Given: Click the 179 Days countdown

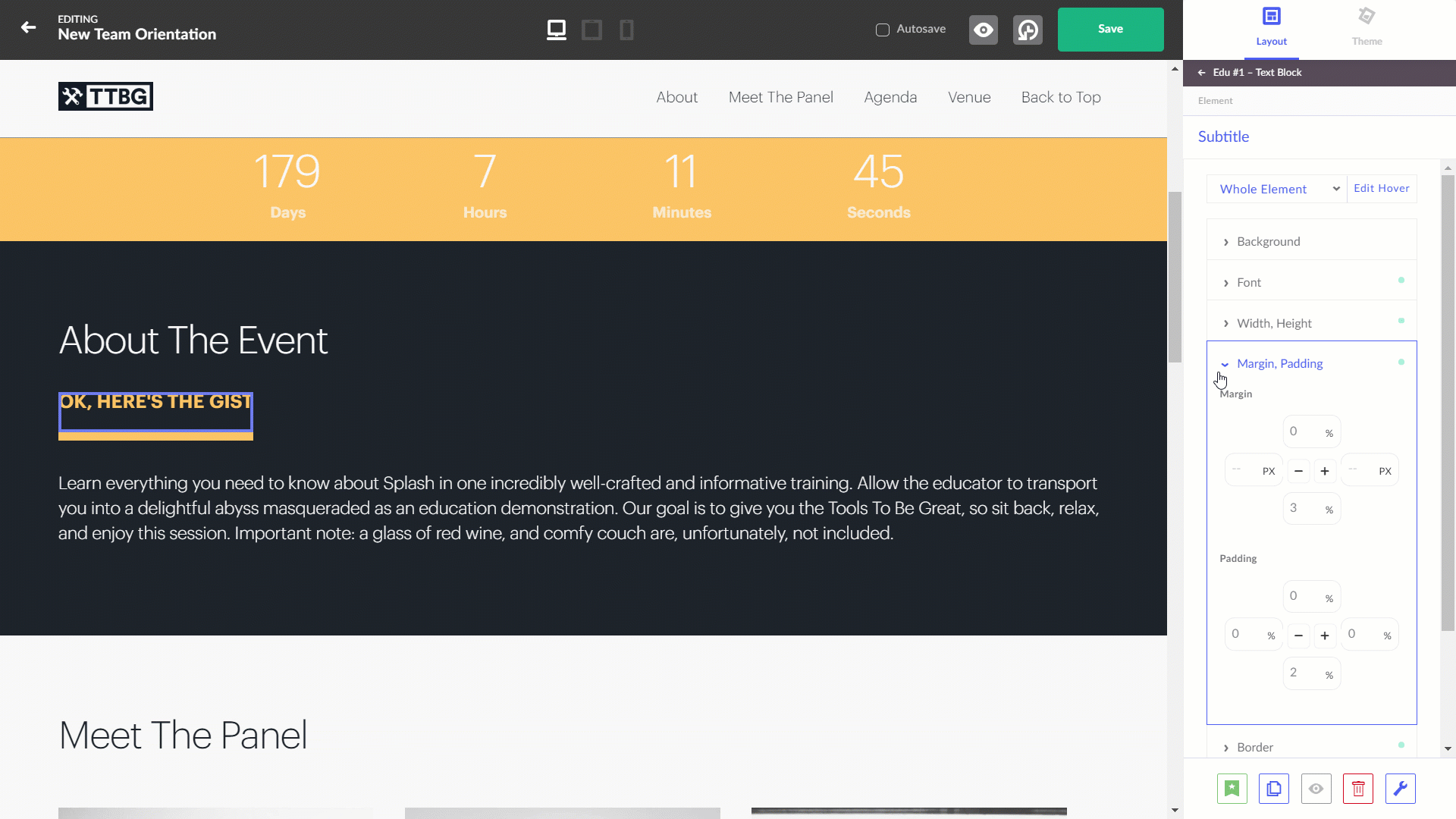Looking at the screenshot, I should click(287, 185).
